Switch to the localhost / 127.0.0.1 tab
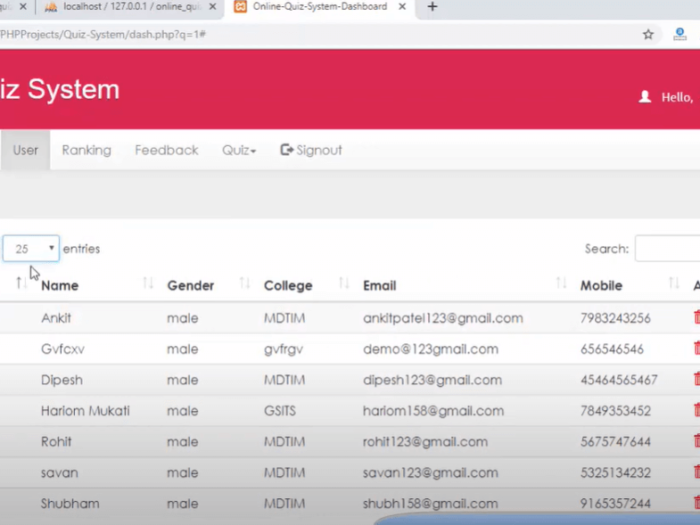The height and width of the screenshot is (525, 700). [131, 8]
